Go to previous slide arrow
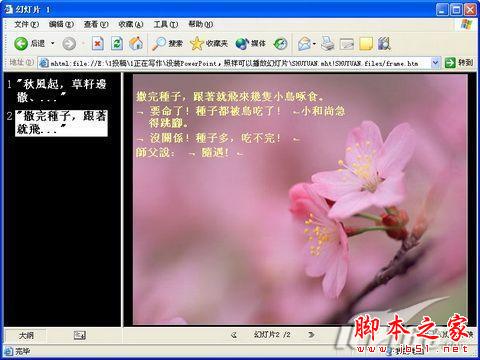The height and width of the screenshot is (360, 480). tap(234, 335)
